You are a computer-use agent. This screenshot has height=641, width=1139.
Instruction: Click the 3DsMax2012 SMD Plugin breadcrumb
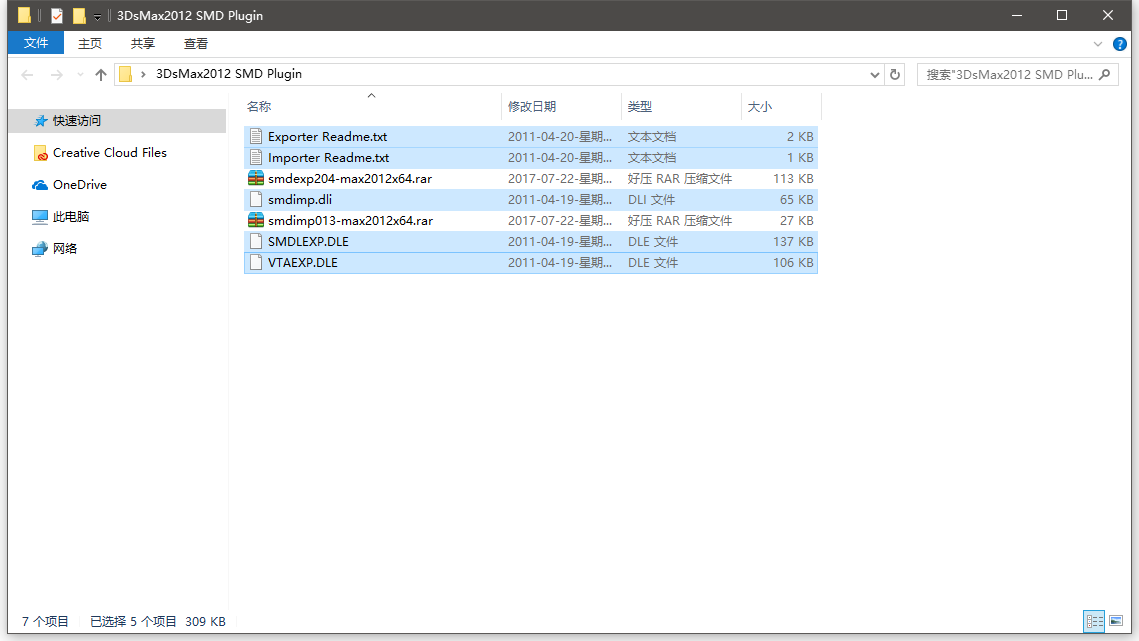229,74
